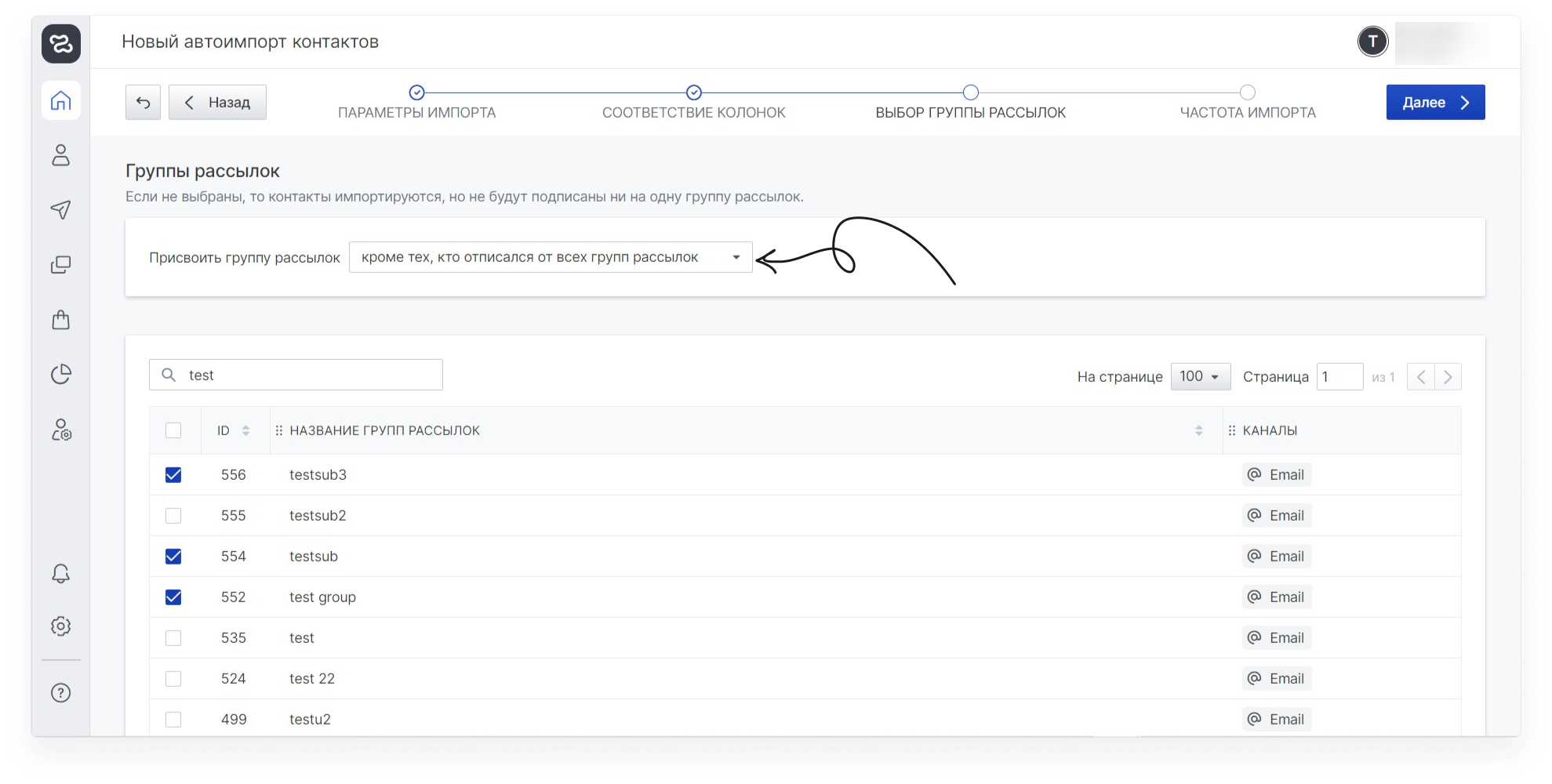Click the Email channel badge for testsub2

1276,516
